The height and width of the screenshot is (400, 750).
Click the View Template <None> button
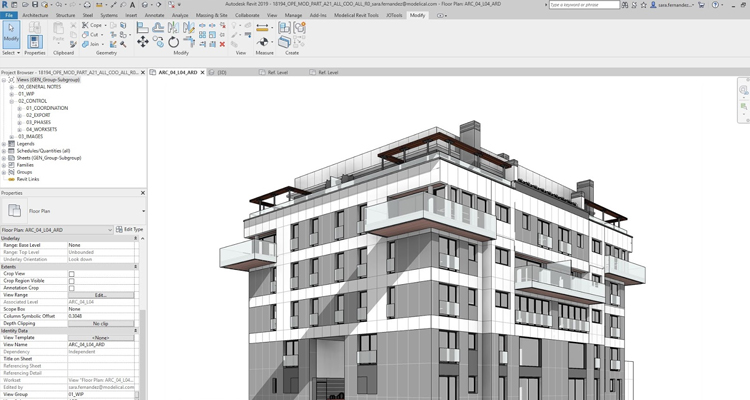point(101,338)
